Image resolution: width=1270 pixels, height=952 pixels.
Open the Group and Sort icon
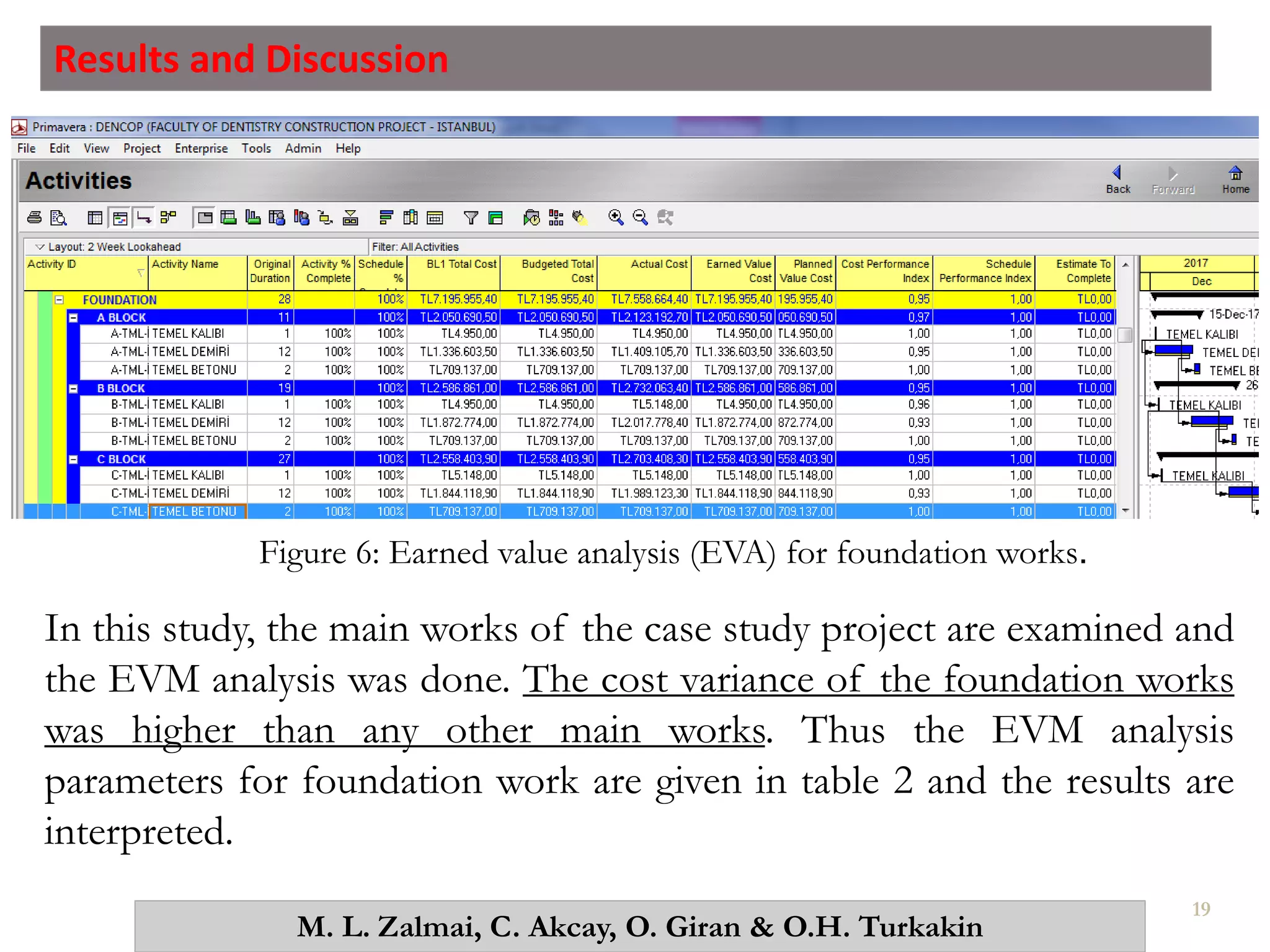click(x=495, y=218)
